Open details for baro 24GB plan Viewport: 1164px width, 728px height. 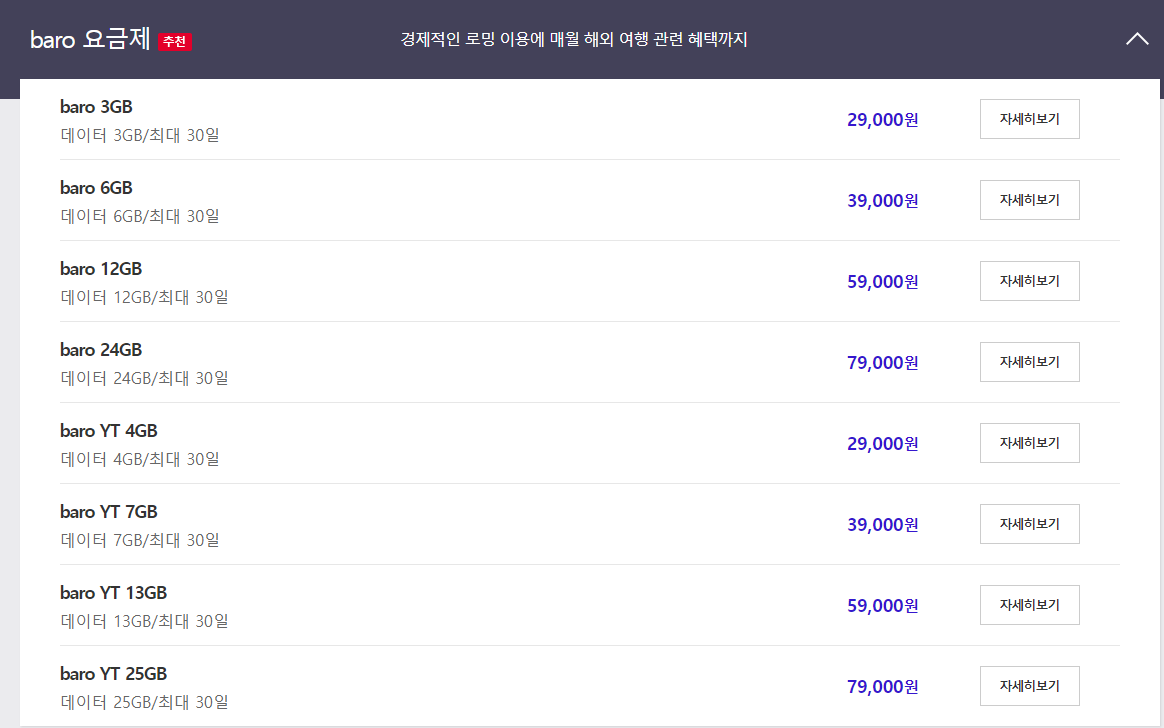click(1029, 361)
